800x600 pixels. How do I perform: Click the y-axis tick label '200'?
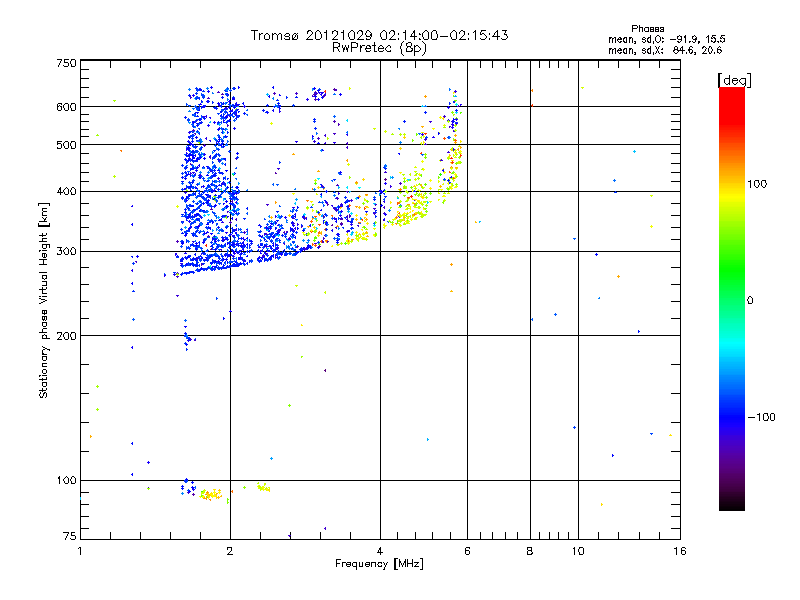(x=66, y=336)
